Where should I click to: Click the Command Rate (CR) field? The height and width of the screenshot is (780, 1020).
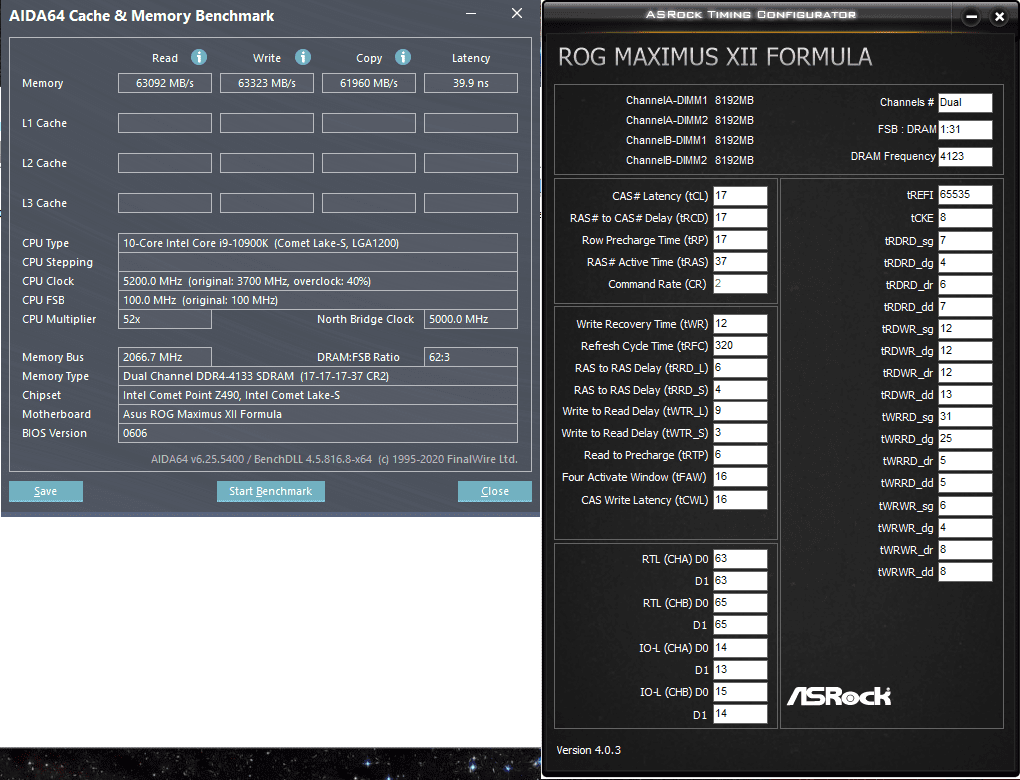click(740, 284)
